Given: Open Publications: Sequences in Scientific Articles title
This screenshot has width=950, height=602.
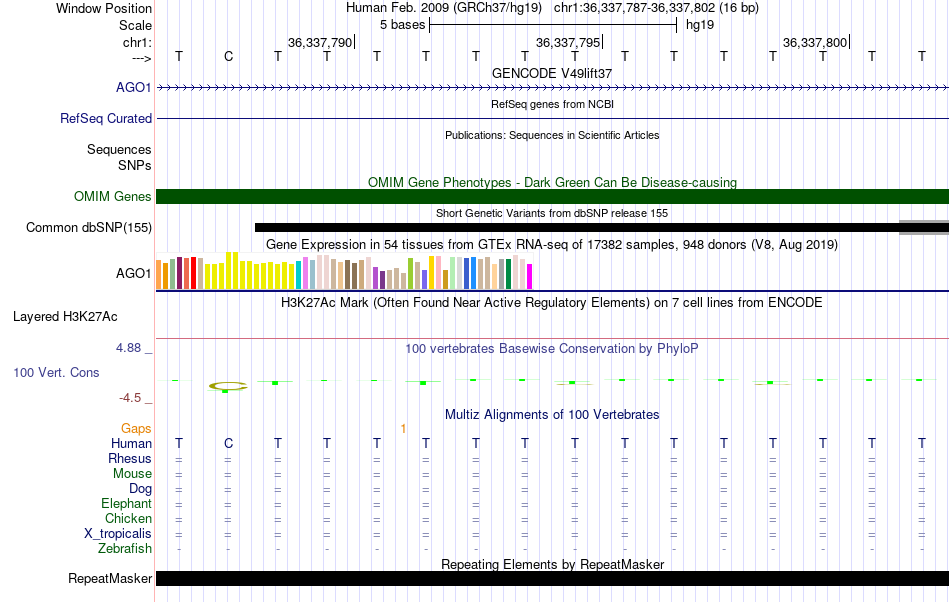Looking at the screenshot, I should [x=552, y=135].
